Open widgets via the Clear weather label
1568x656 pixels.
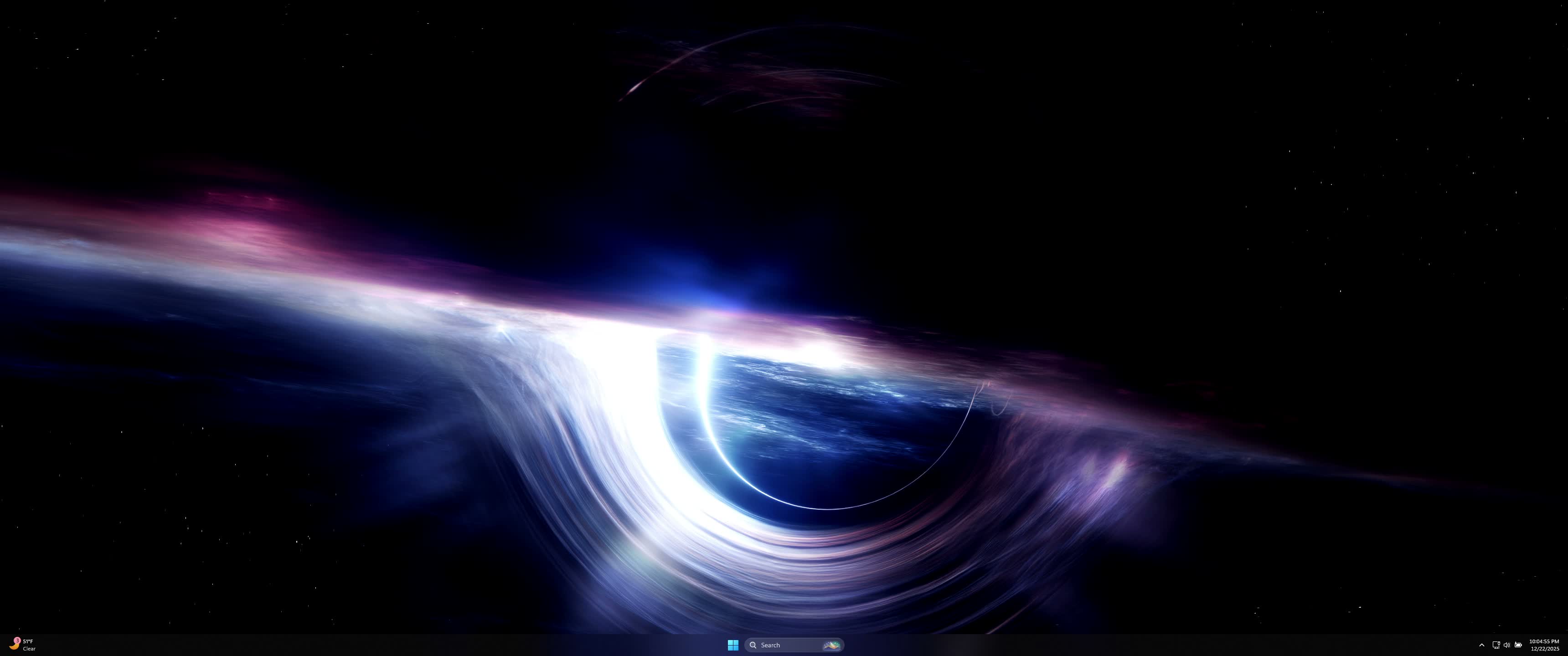[x=29, y=649]
